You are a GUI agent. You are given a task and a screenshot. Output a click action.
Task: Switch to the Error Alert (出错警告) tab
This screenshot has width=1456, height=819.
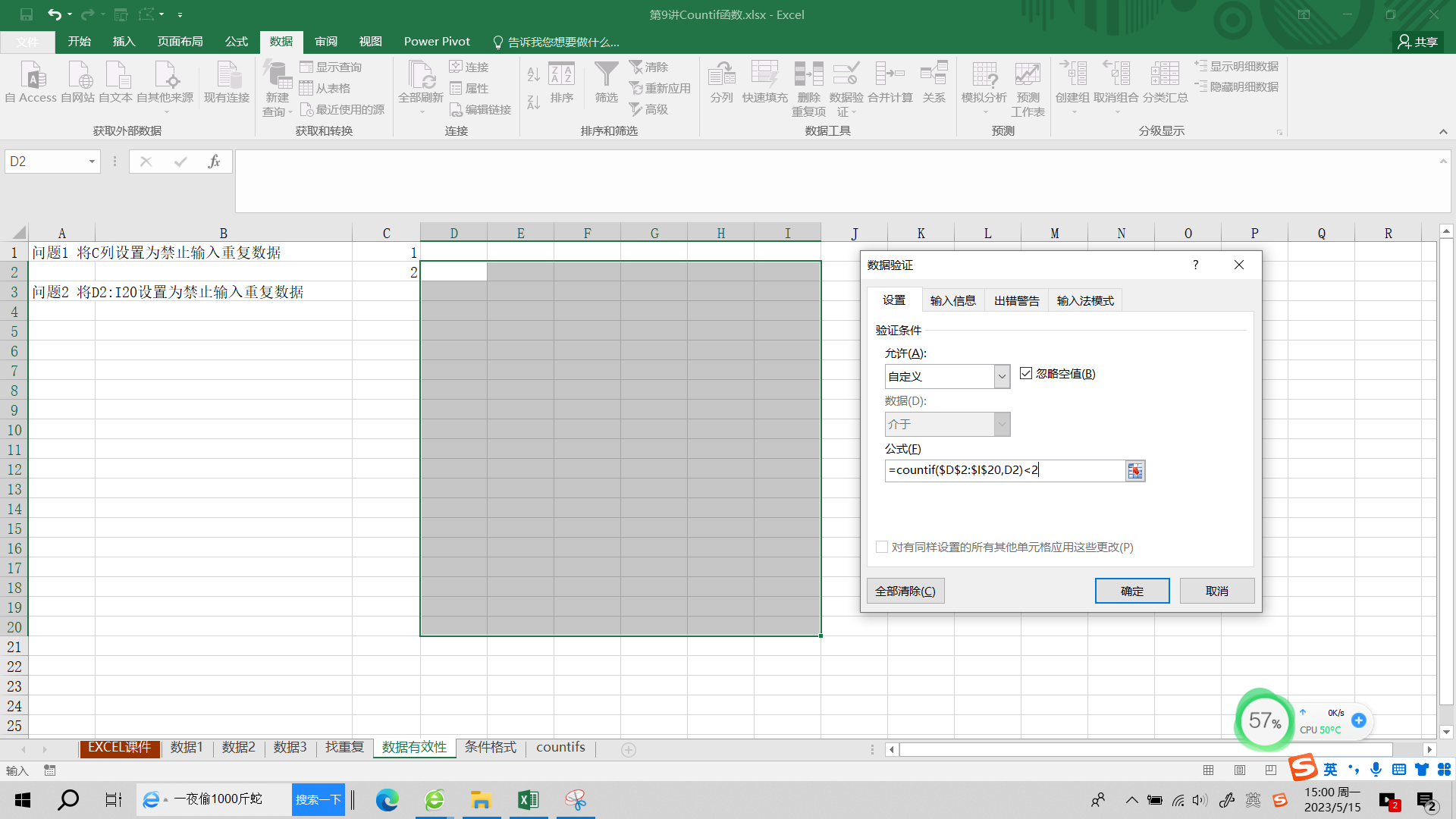coord(1016,301)
